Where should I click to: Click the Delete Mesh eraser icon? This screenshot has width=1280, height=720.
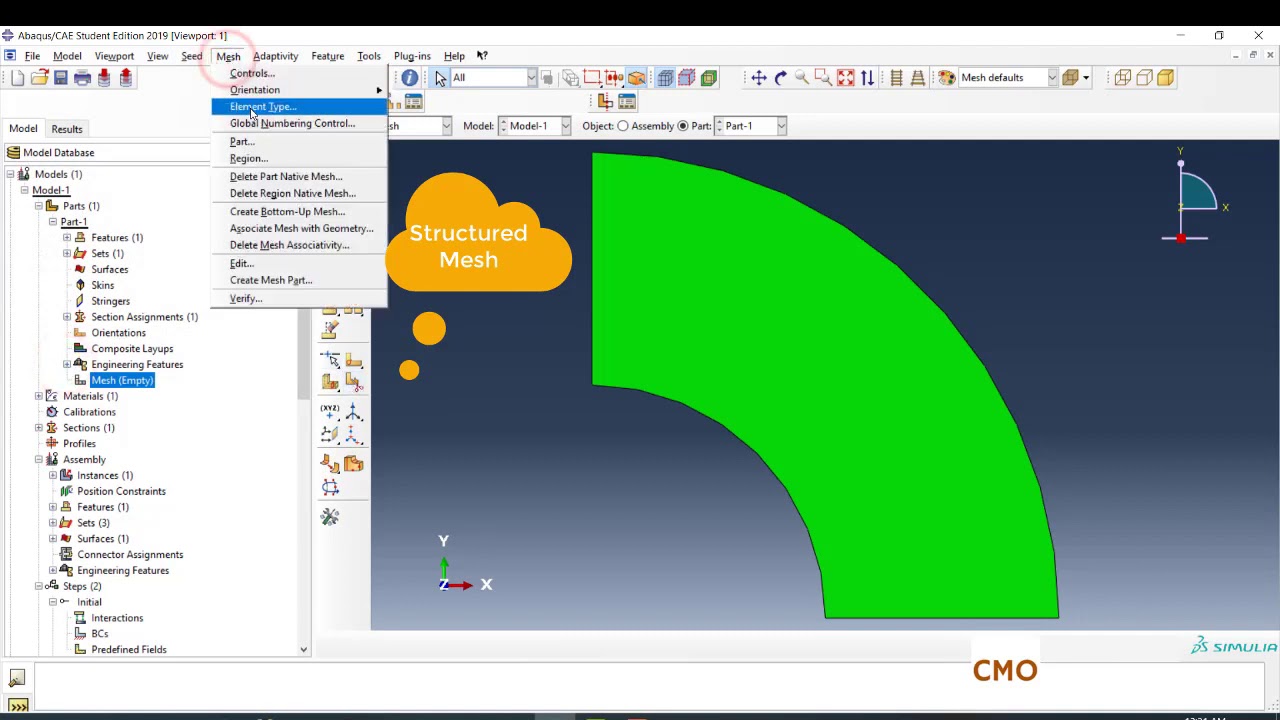tap(330, 330)
